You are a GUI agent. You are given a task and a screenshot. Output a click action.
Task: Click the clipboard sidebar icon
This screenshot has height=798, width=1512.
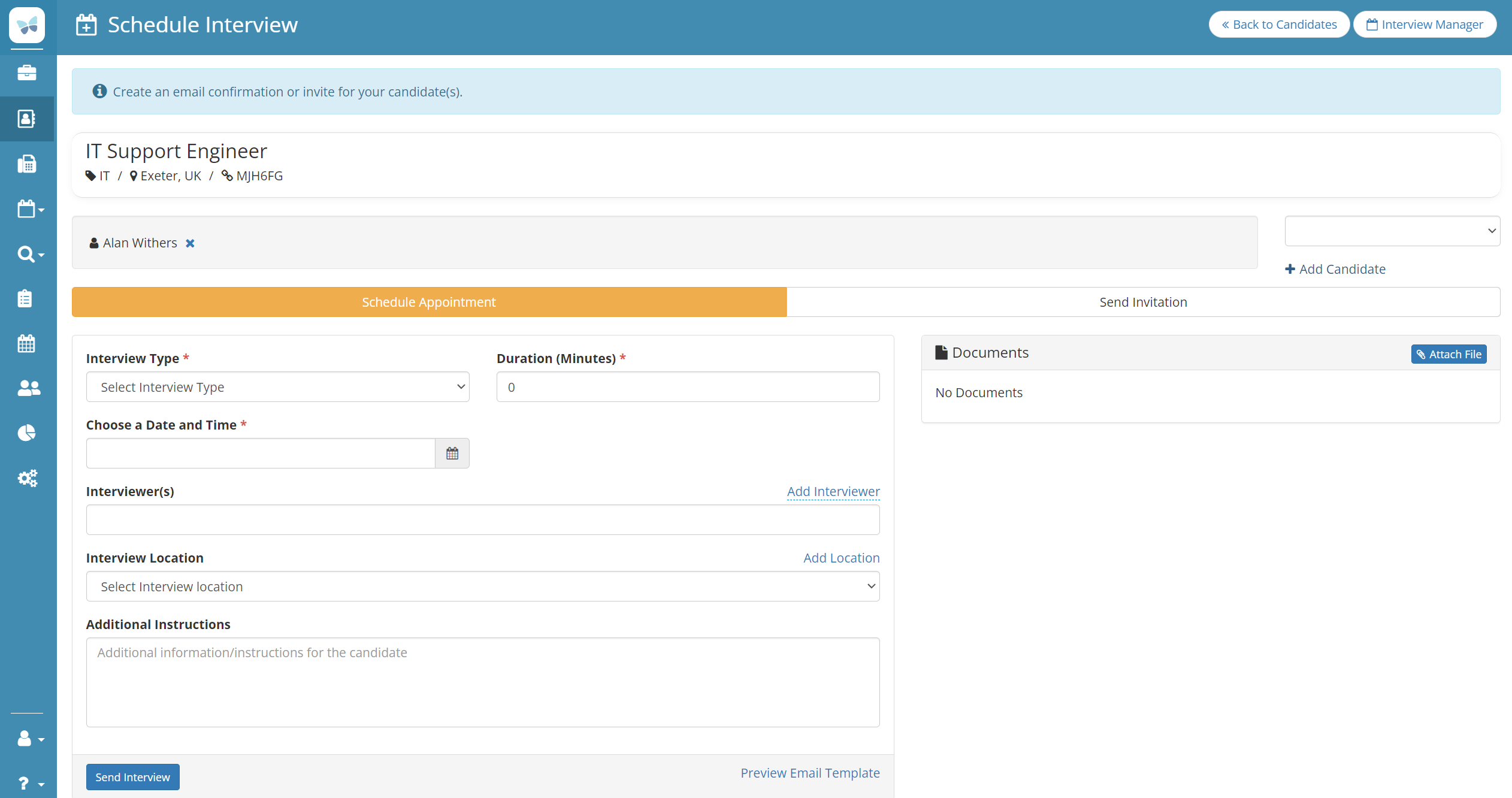25,298
